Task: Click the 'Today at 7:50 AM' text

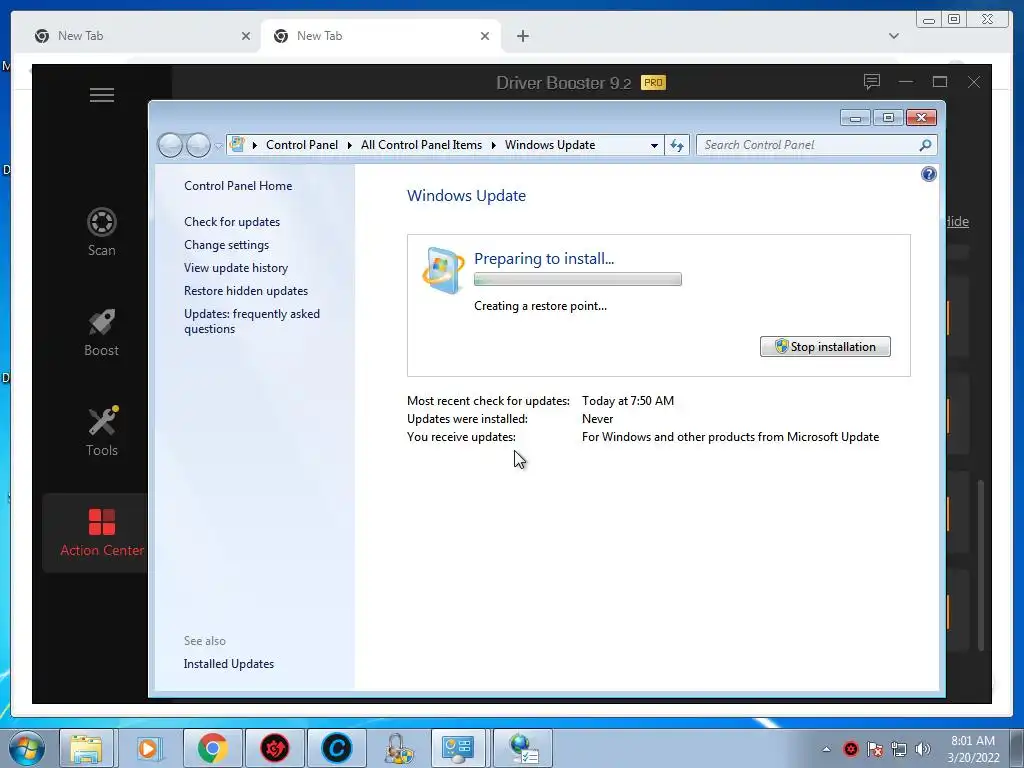Action: (628, 401)
